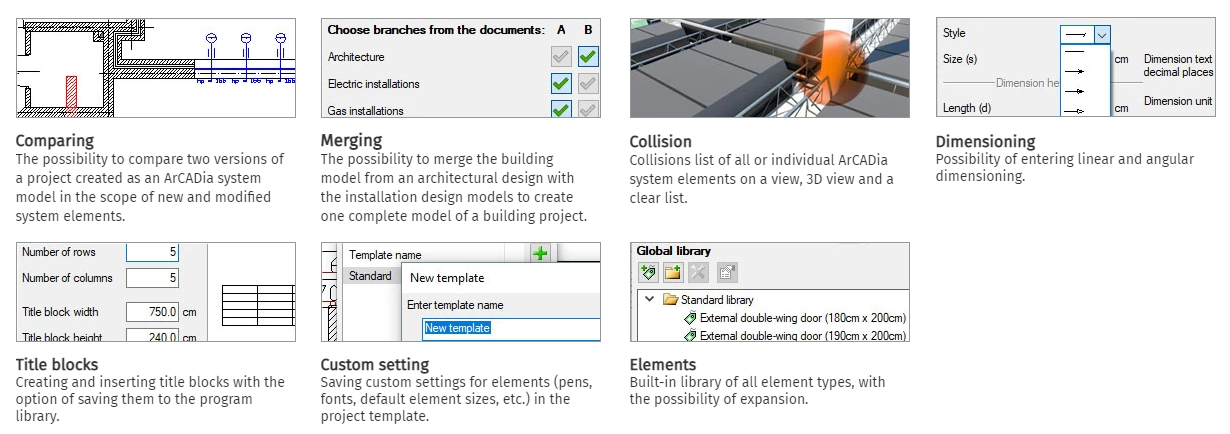Select the plain line style from dropdown list
The width and height of the screenshot is (1230, 434).
pos(1076,53)
